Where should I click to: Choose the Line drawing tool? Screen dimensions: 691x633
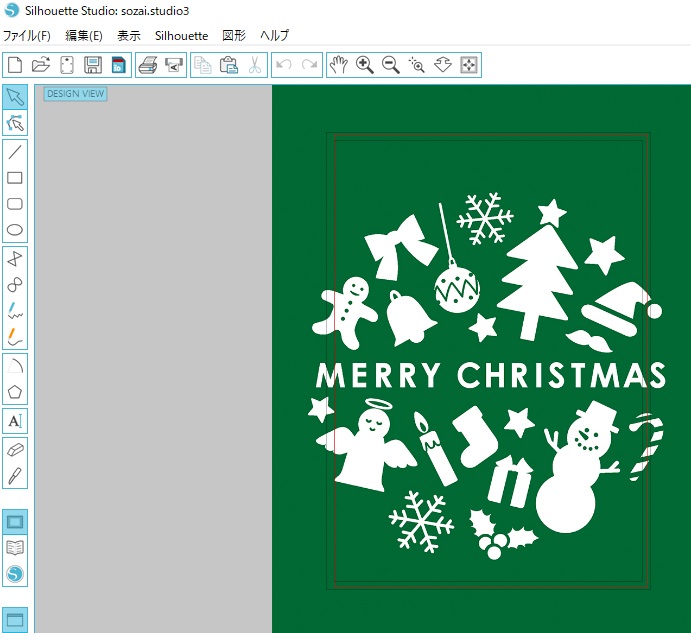coord(15,152)
